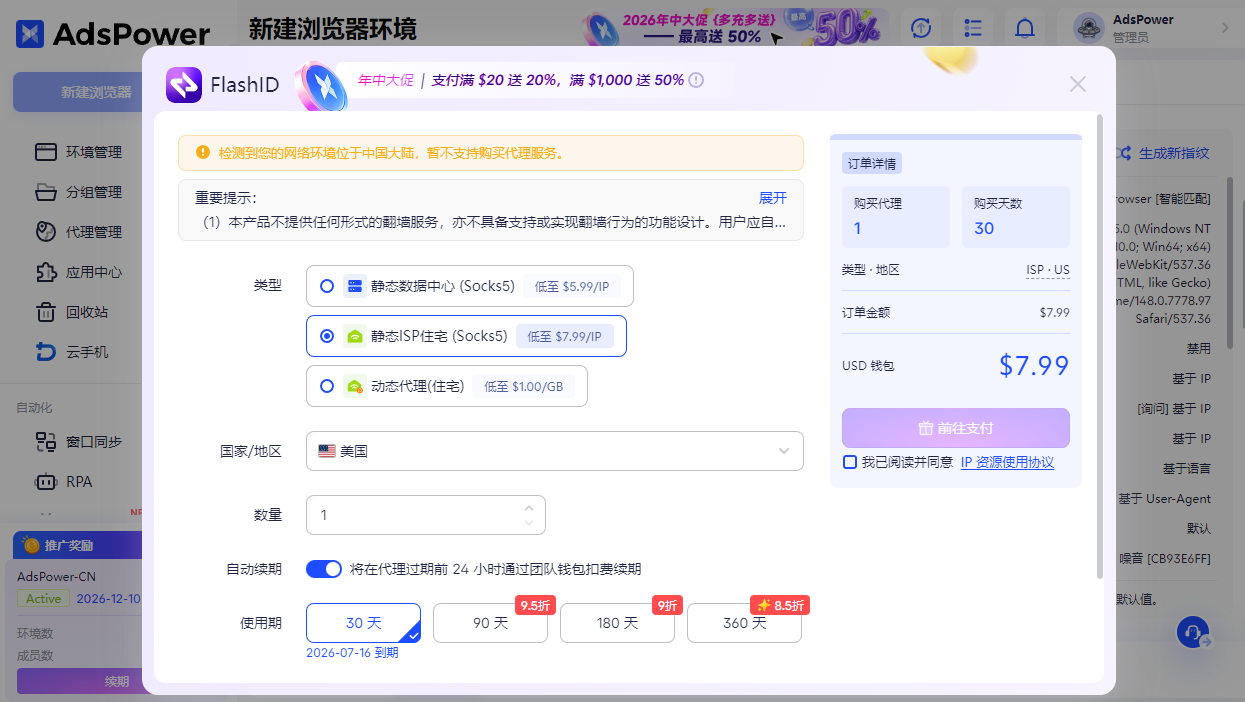Open the promo info tooltip icon

click(696, 80)
